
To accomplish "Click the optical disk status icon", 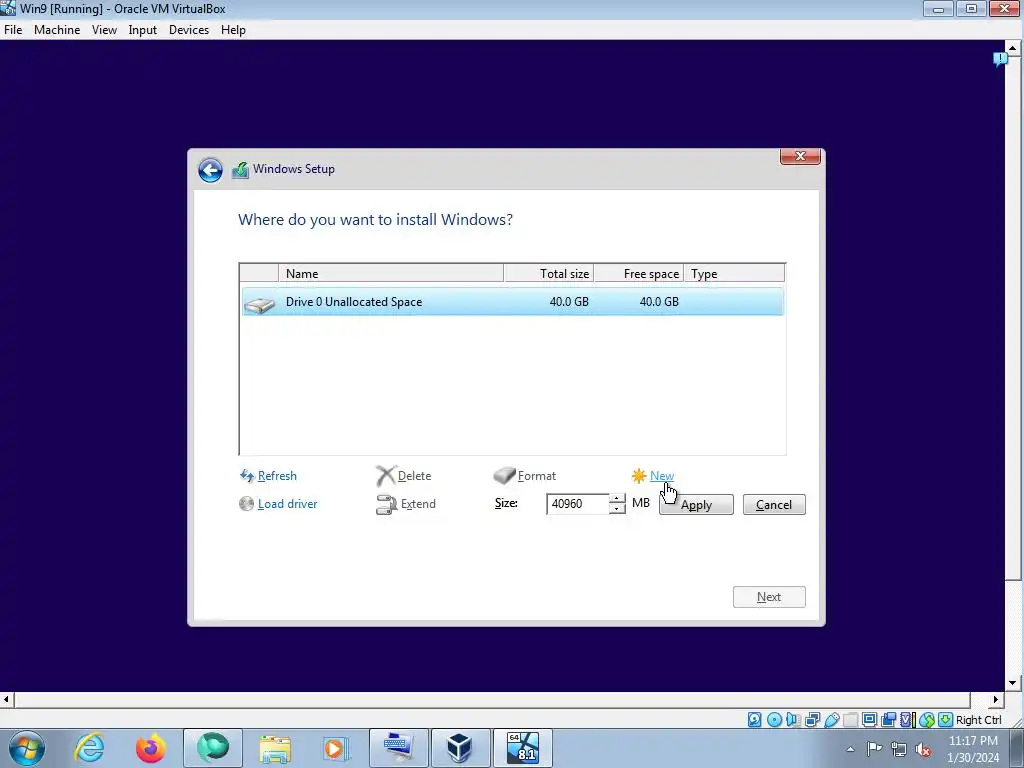I will tap(775, 720).
